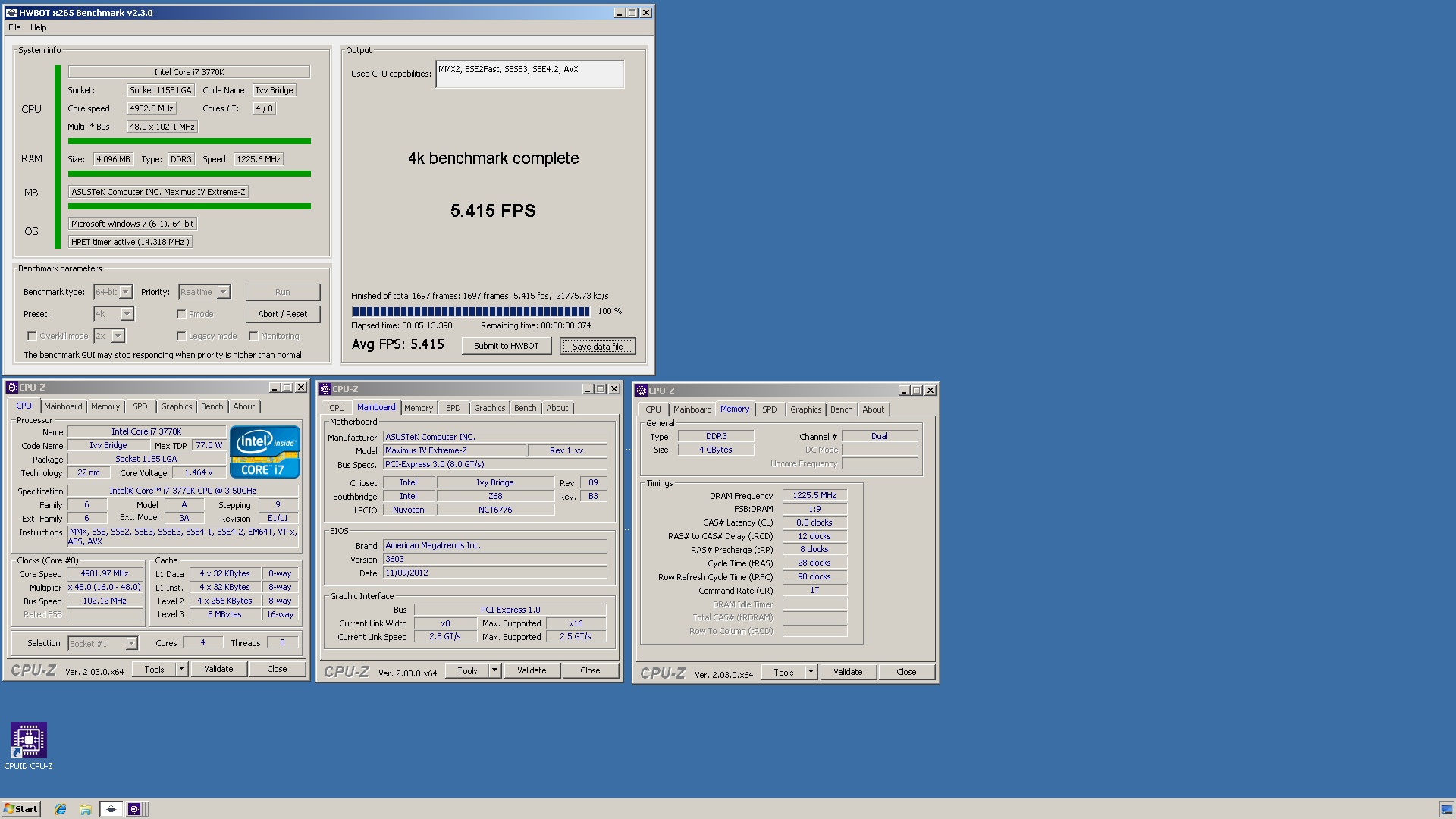The height and width of the screenshot is (819, 1456).
Task: Open the CPUID CPU-Z desktop shortcut
Action: [x=29, y=746]
